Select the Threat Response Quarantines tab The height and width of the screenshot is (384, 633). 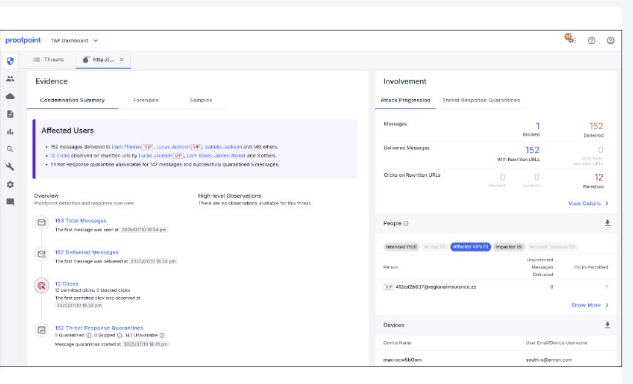(x=481, y=100)
